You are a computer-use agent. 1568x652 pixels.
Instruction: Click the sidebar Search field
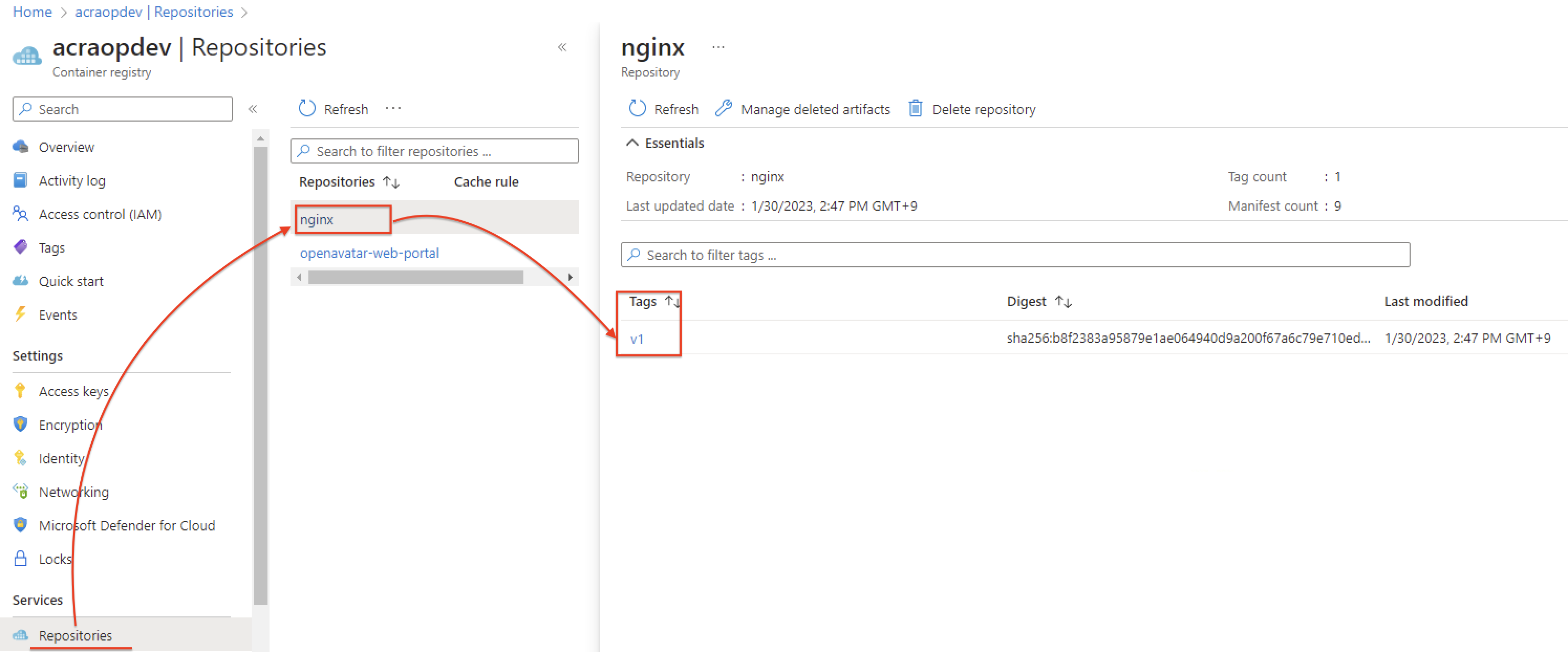pos(122,109)
